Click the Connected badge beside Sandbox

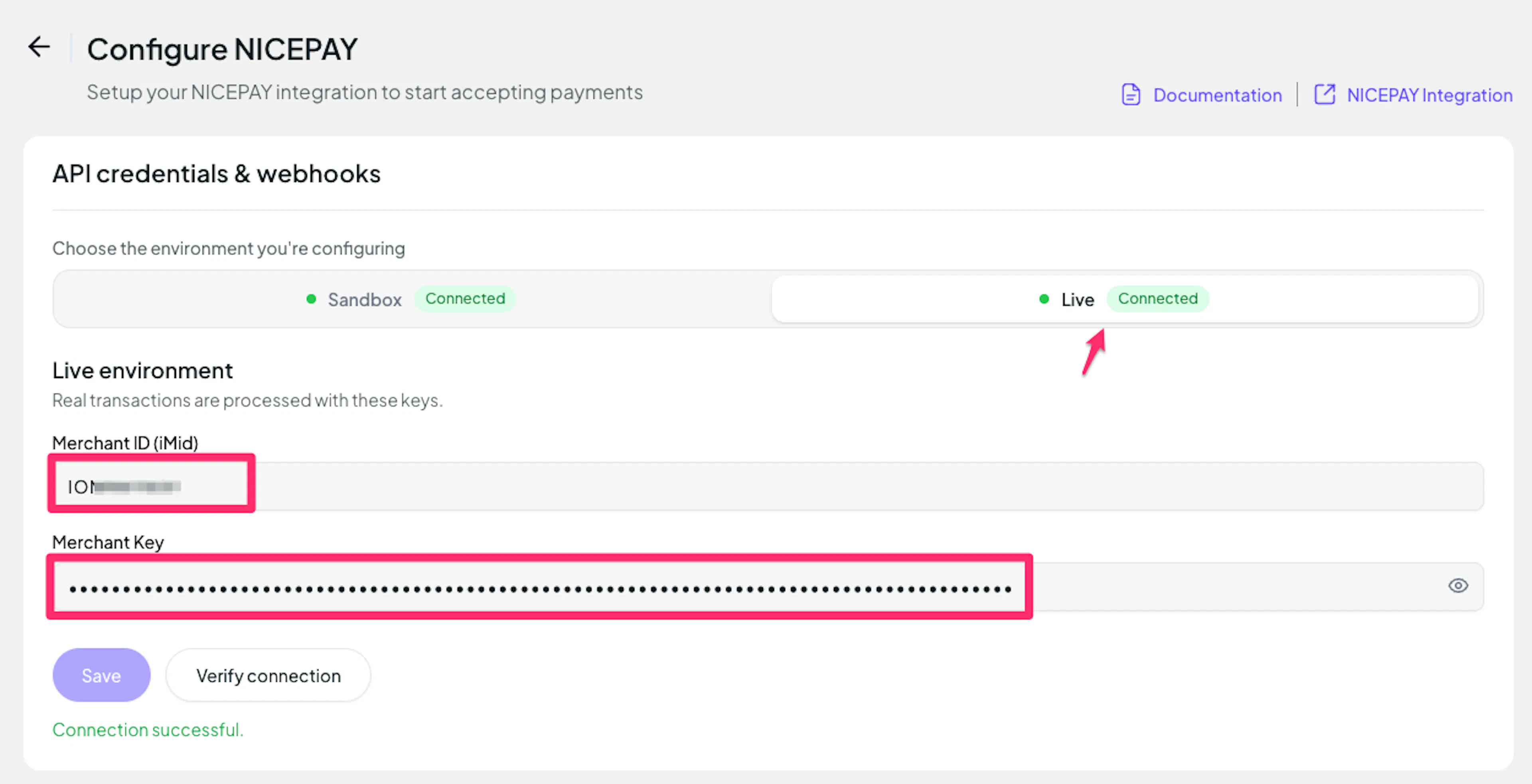point(465,298)
